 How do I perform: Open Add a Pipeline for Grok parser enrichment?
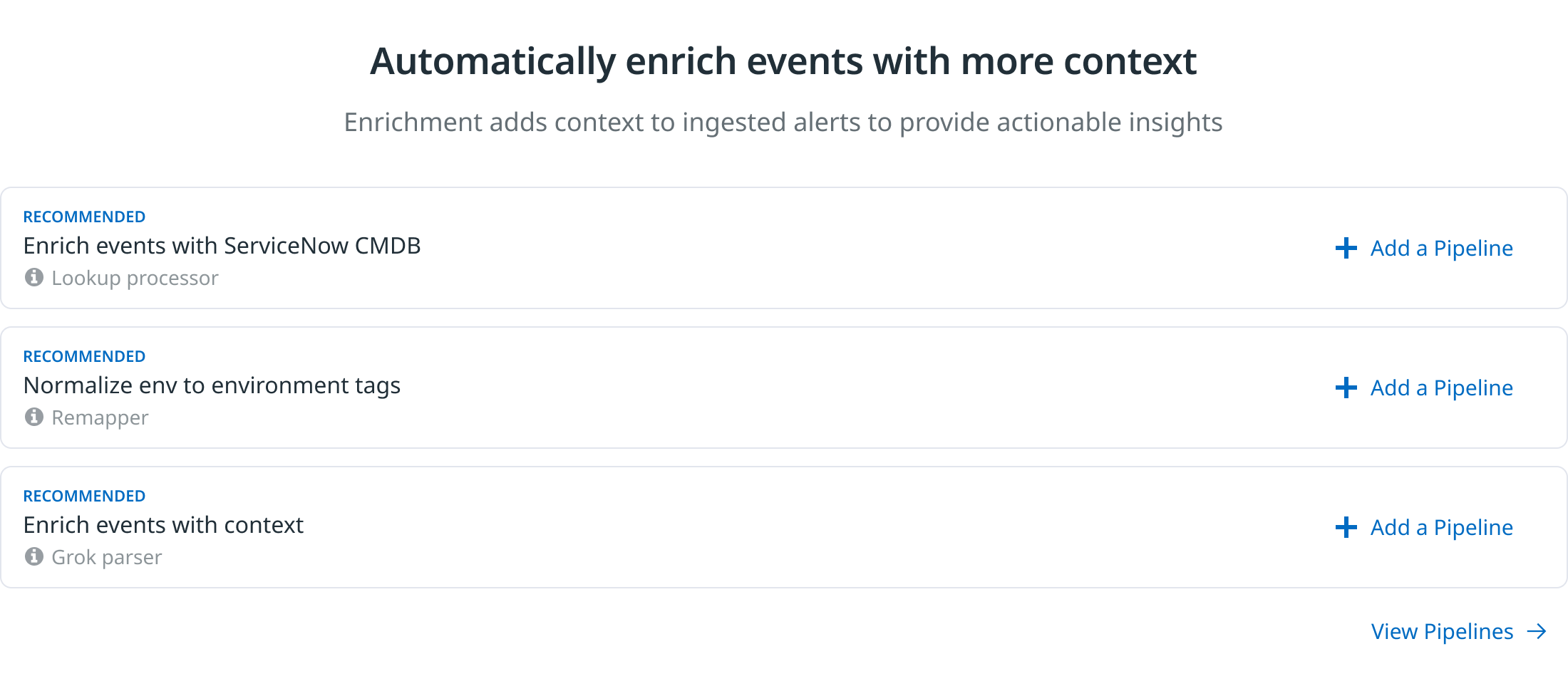tap(1440, 527)
